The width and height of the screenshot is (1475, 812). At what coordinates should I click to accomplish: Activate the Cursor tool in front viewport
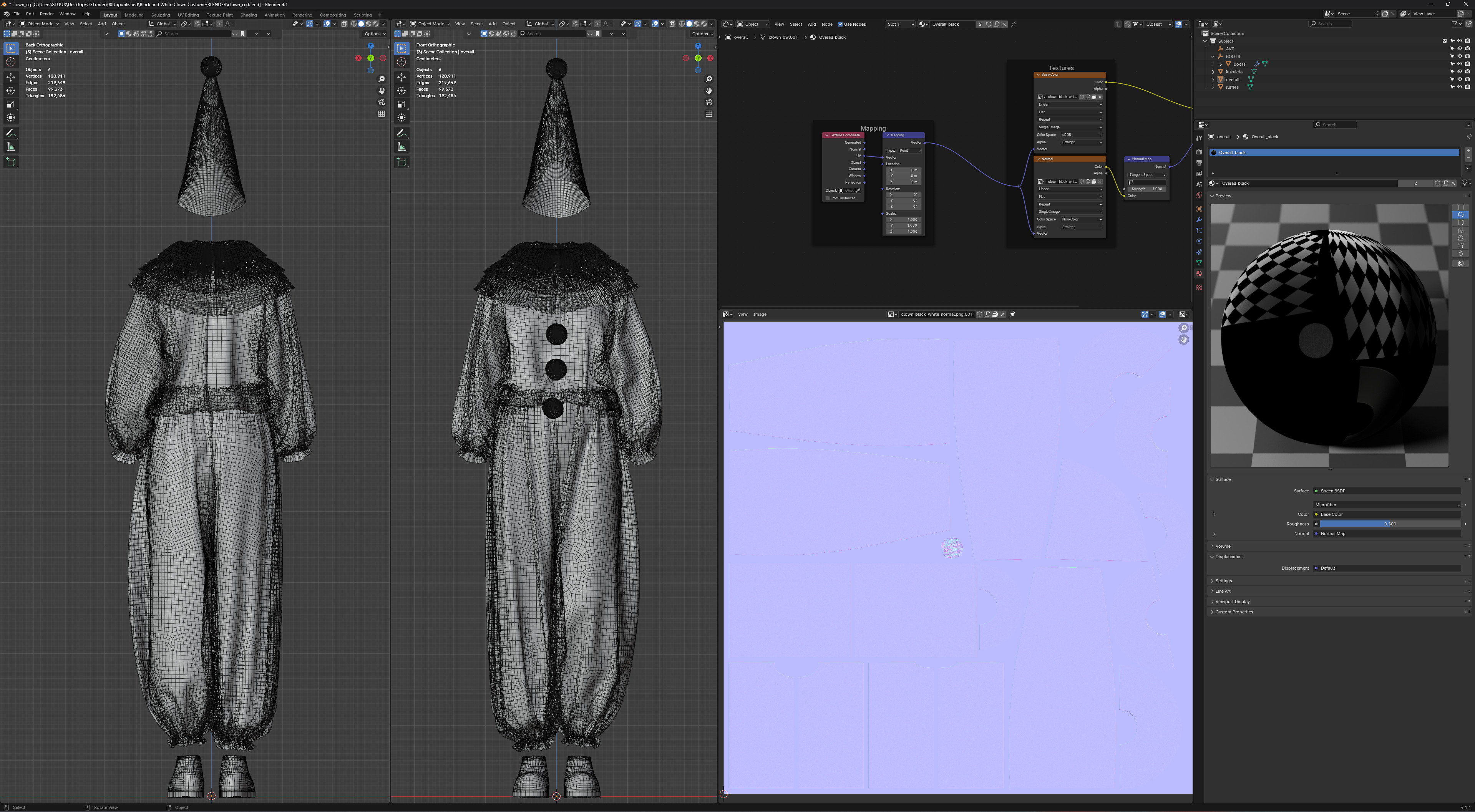pos(402,62)
